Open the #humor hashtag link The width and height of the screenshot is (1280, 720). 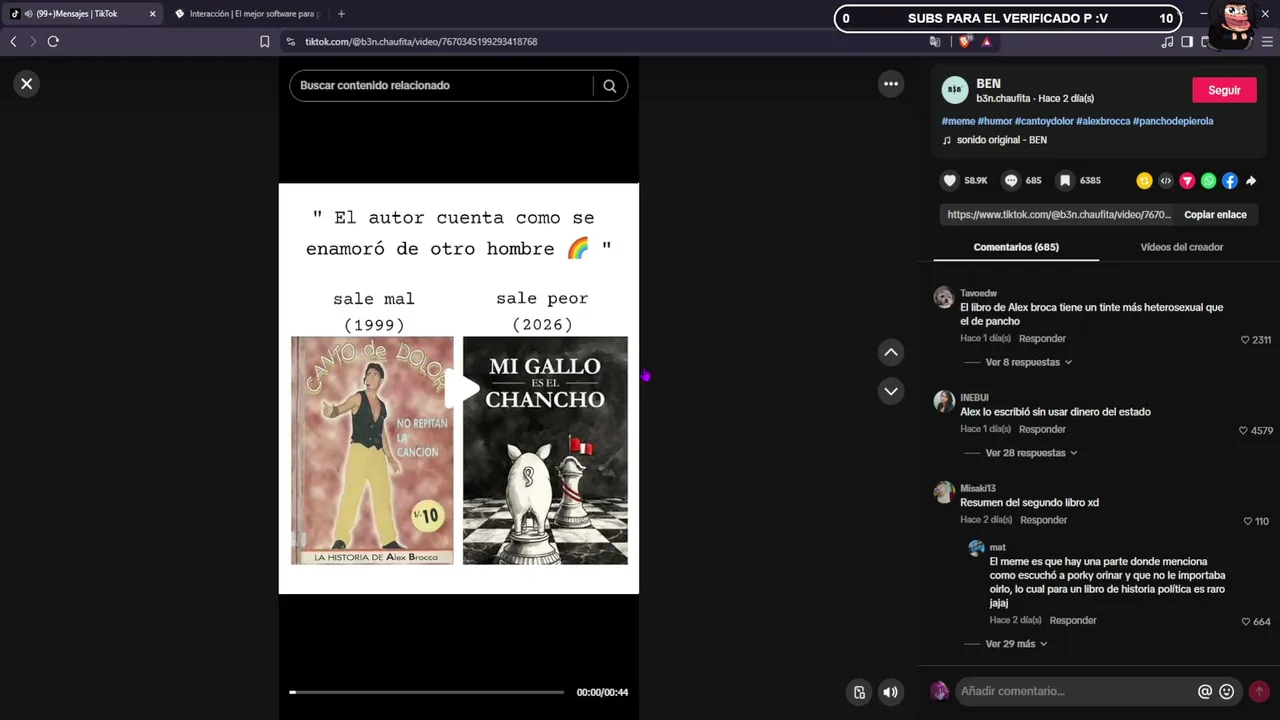coord(994,121)
